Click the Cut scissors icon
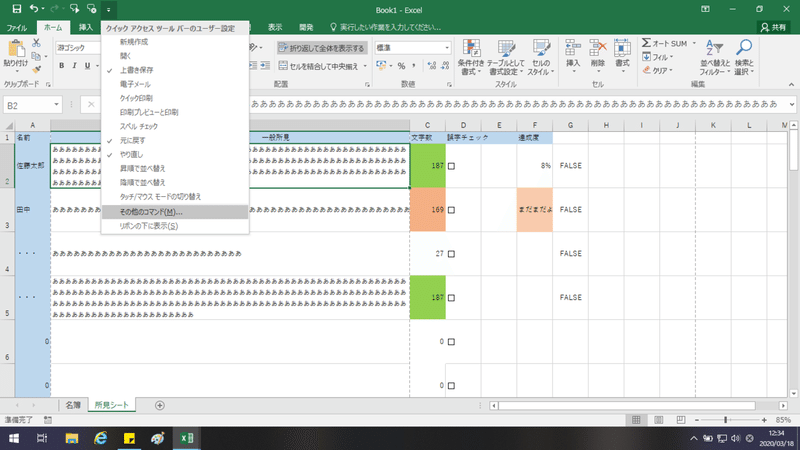 (x=36, y=43)
